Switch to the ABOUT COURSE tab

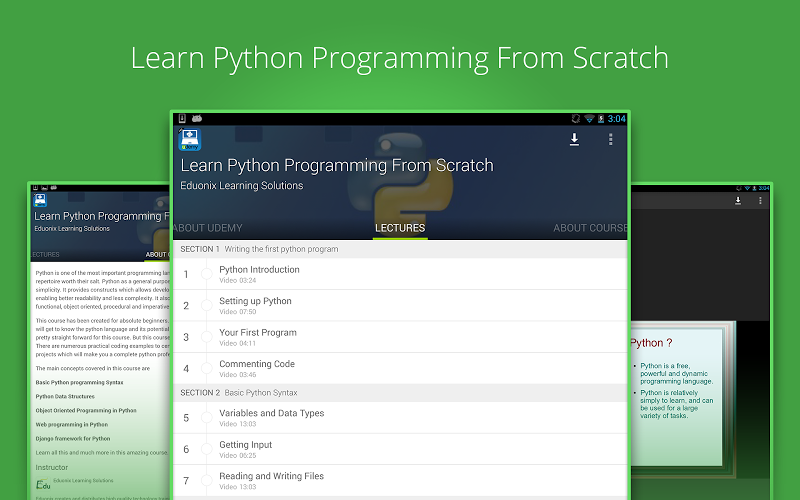(x=590, y=228)
